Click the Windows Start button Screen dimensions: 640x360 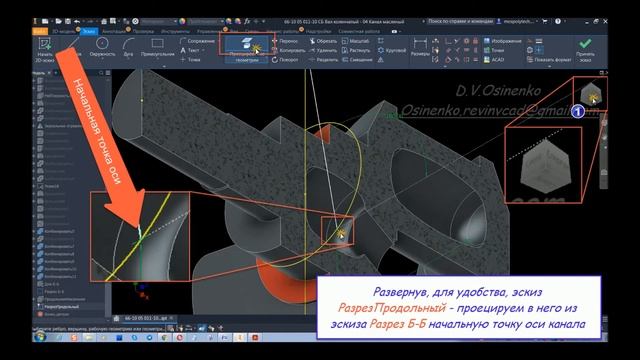pyautogui.click(x=39, y=337)
